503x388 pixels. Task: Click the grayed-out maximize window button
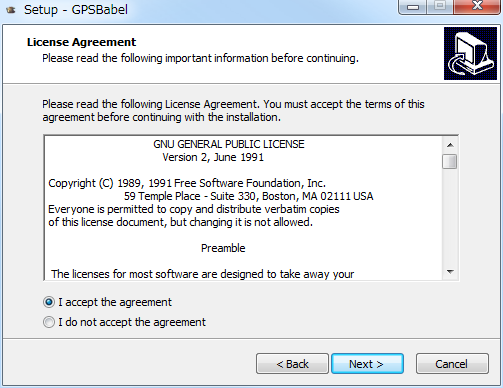[440, 7]
